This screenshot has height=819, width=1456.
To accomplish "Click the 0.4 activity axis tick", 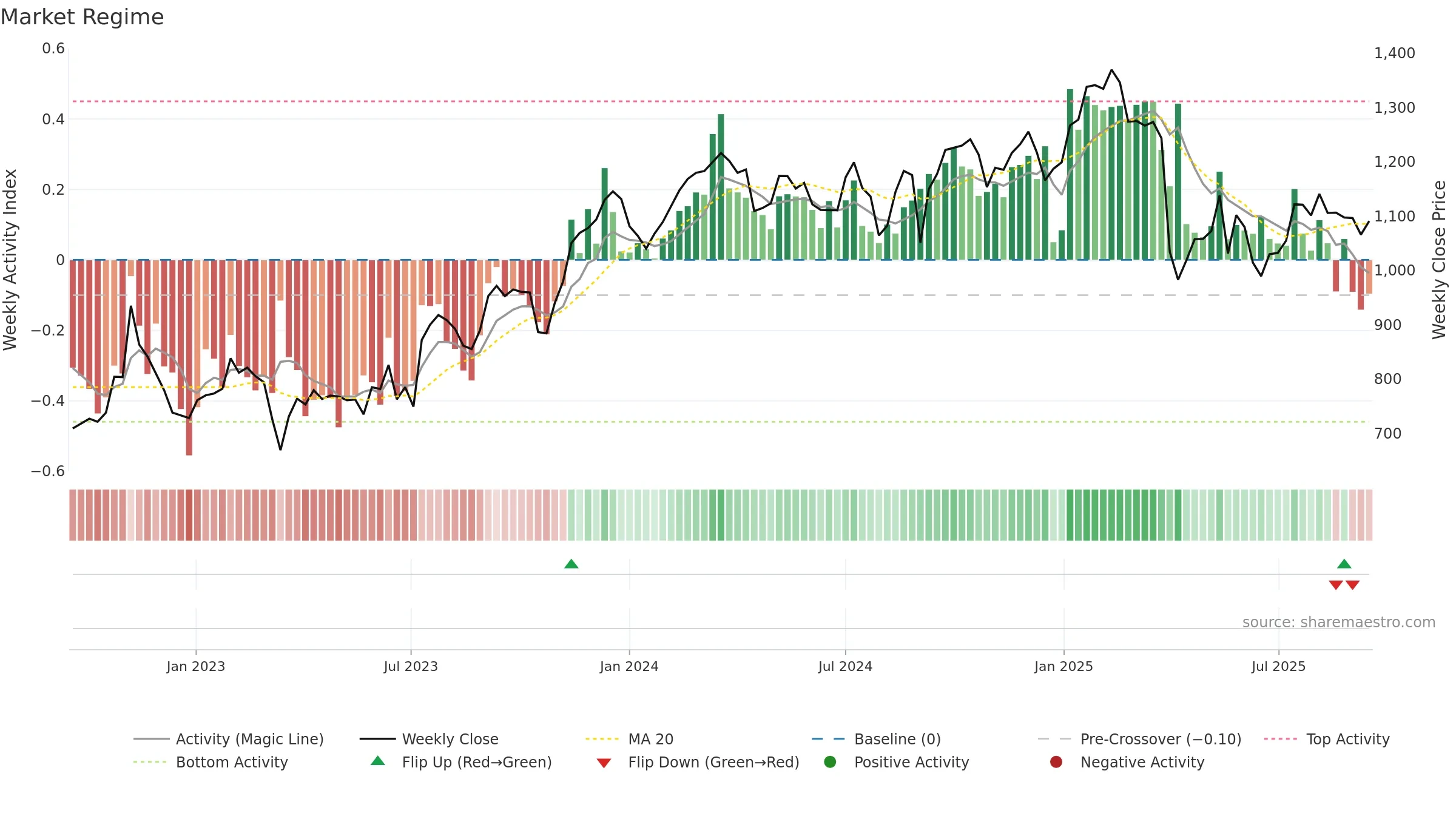I will [x=53, y=119].
